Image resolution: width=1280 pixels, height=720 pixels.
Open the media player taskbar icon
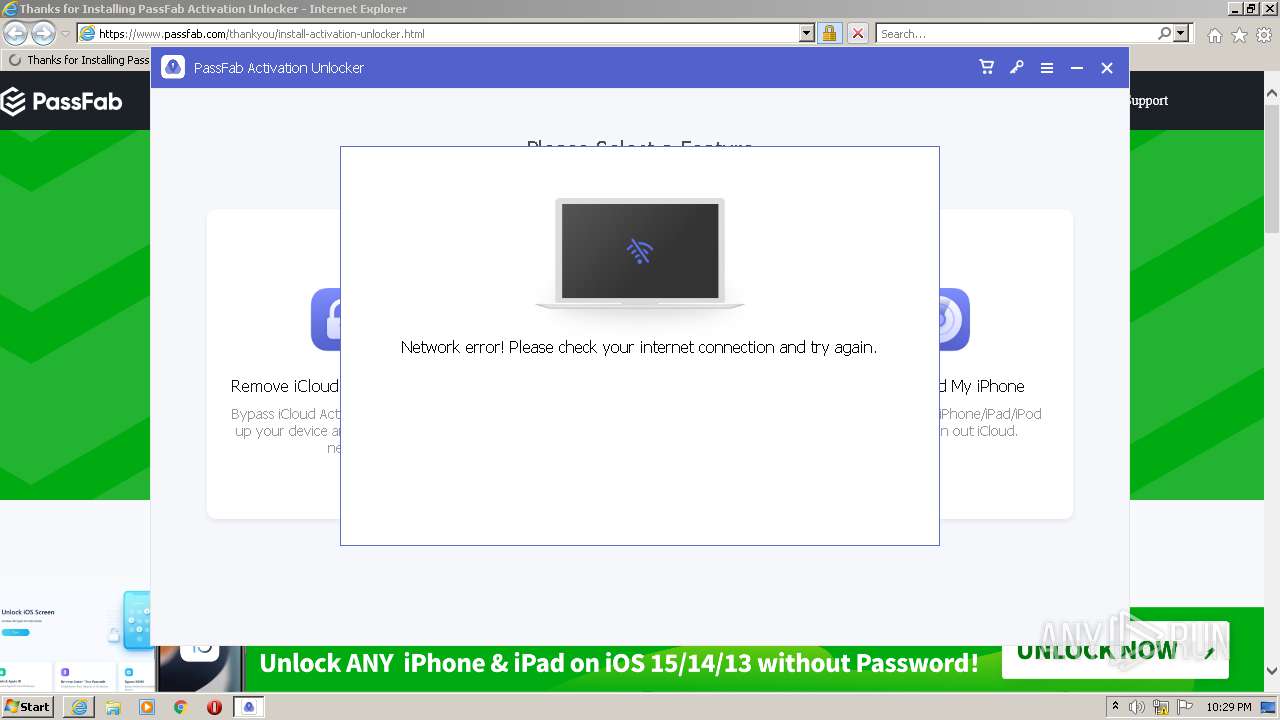pyautogui.click(x=147, y=707)
